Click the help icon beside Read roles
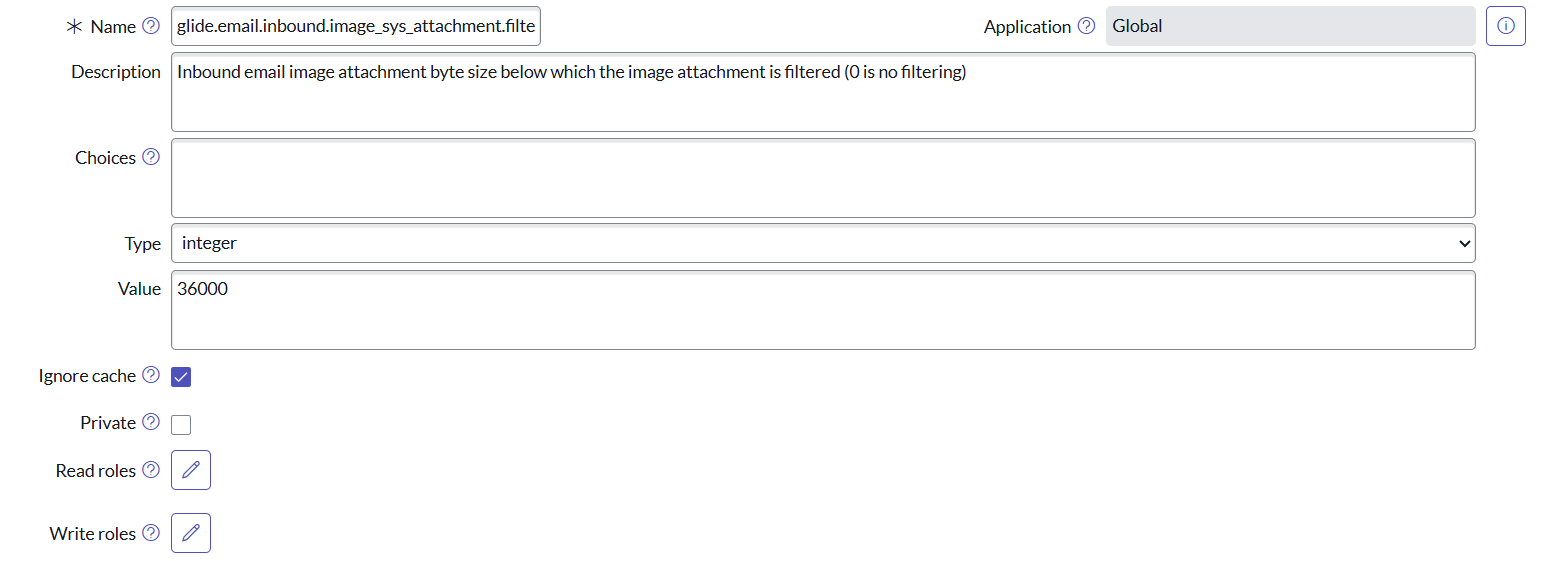Screen dimensions: 1560x561 [x=151, y=470]
